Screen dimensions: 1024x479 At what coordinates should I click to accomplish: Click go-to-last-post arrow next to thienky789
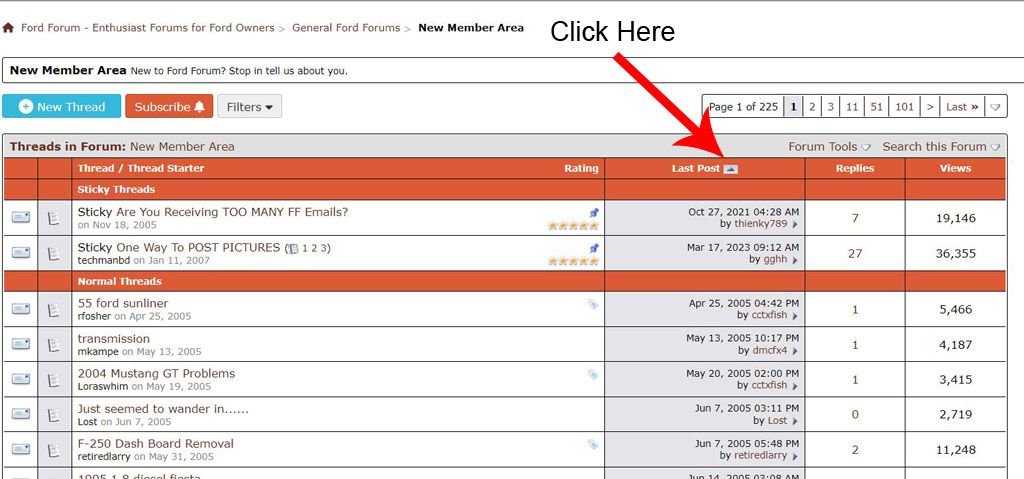[795, 225]
